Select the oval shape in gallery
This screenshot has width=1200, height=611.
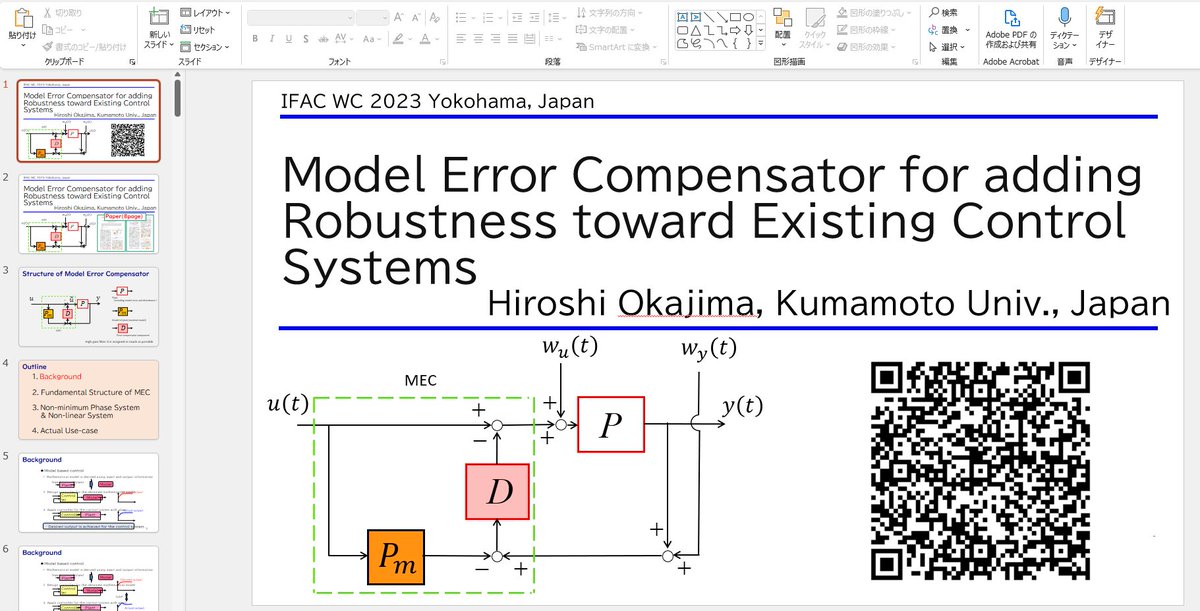[748, 16]
